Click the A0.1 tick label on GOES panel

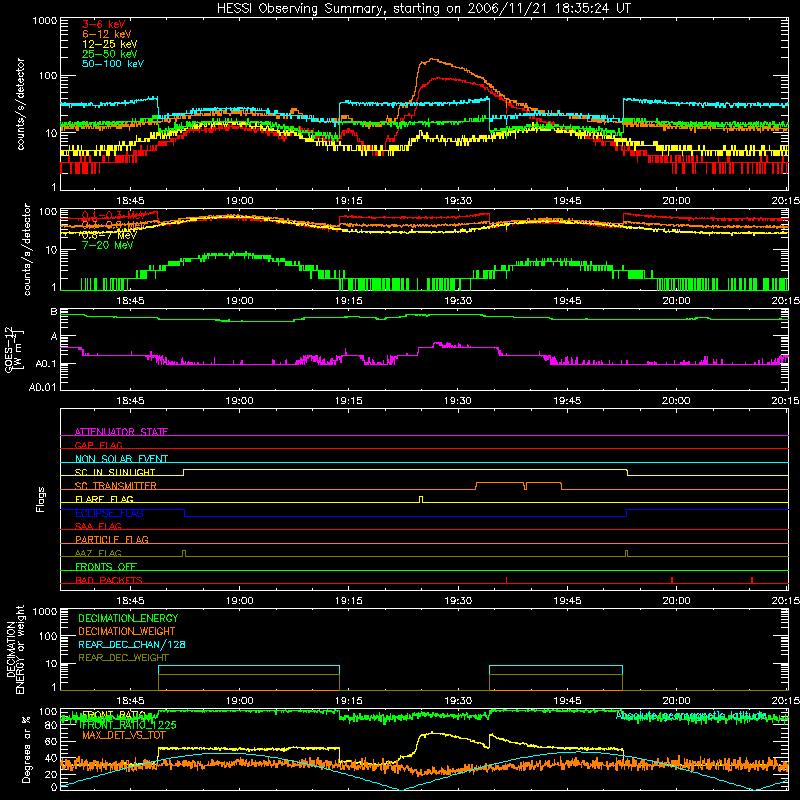tap(45, 364)
